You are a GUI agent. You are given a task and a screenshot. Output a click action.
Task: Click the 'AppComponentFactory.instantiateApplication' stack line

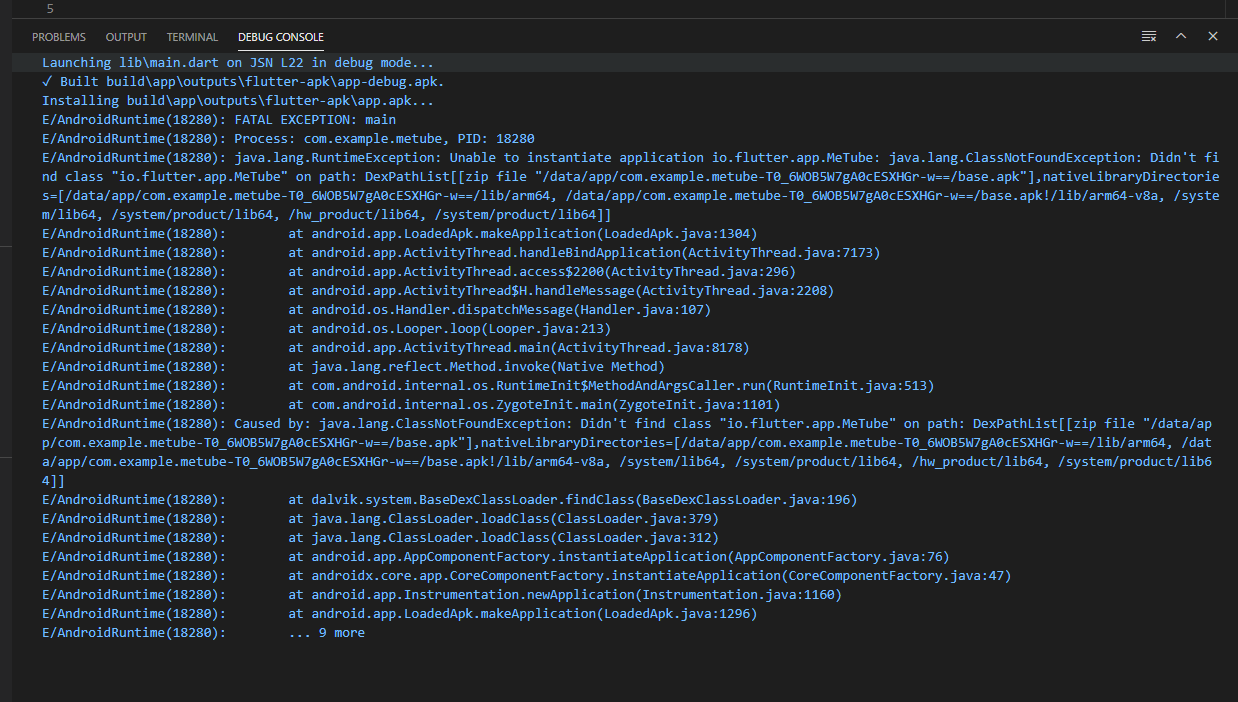pos(496,556)
